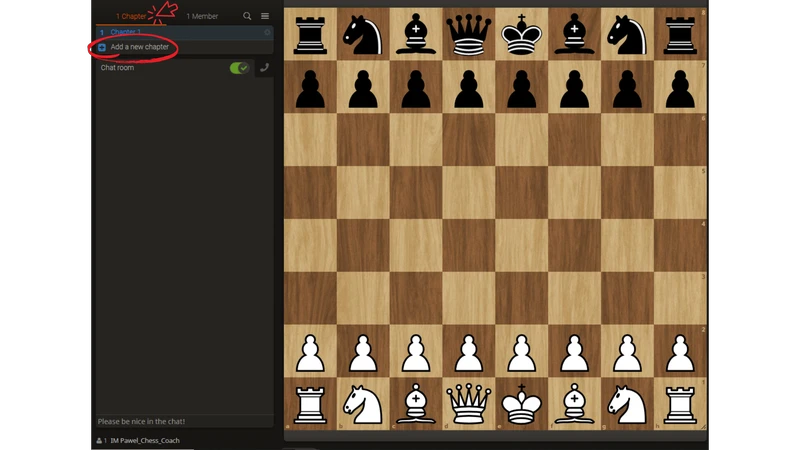Select the white queen on d1
800x450 pixels.
tap(468, 404)
